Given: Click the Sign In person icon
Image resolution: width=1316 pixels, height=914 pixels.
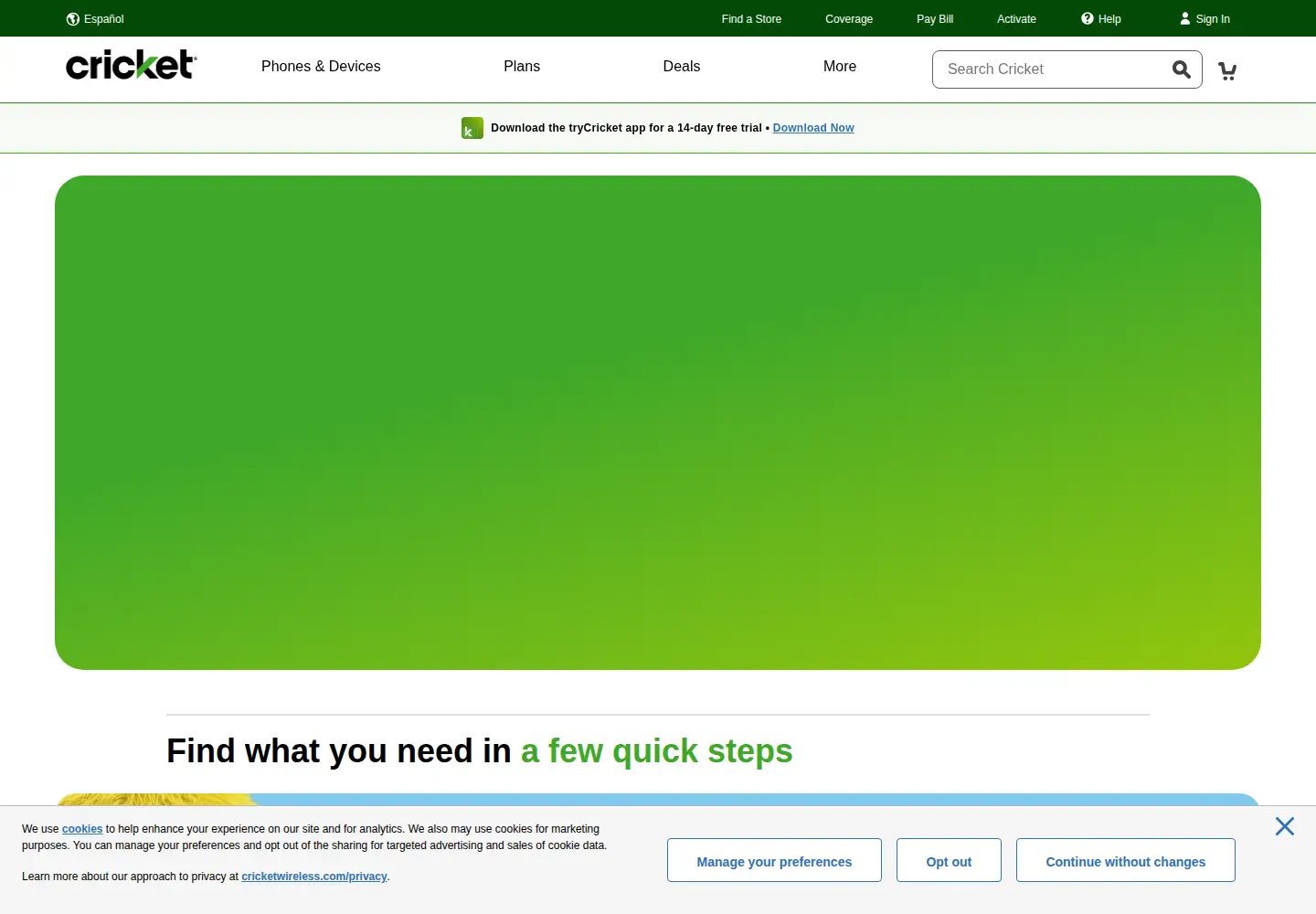Looking at the screenshot, I should click(x=1185, y=18).
